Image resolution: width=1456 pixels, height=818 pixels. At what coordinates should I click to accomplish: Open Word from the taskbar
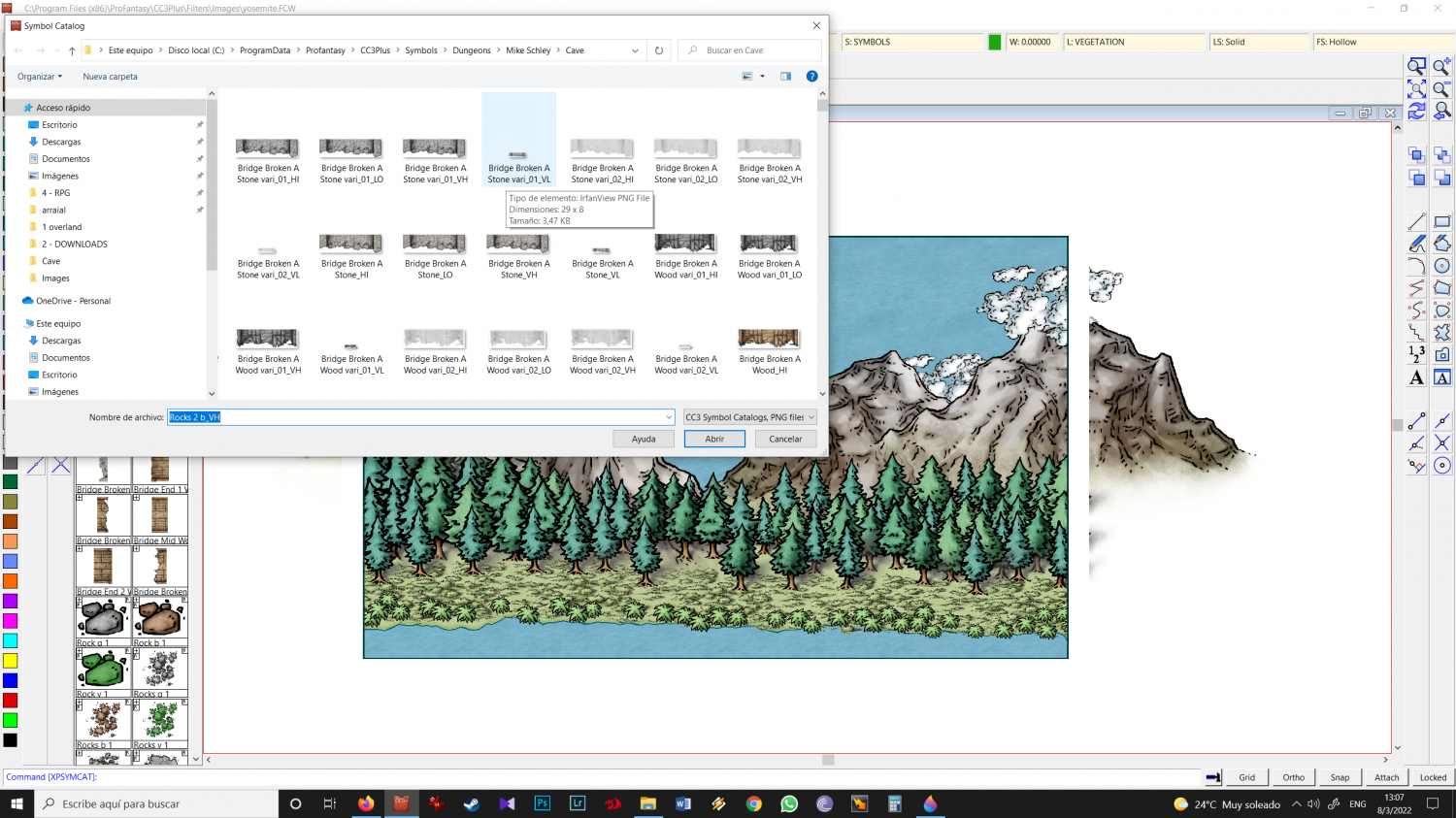click(683, 803)
